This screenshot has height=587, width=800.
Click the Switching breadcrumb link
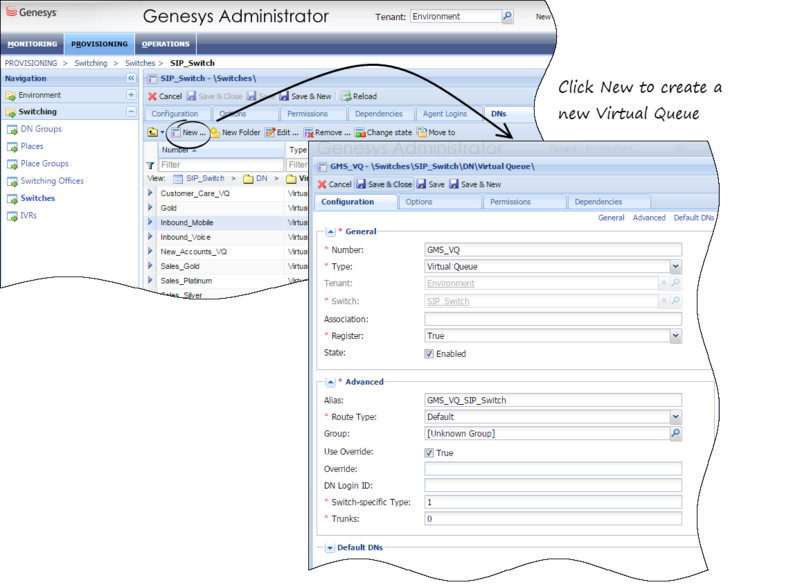[91, 63]
